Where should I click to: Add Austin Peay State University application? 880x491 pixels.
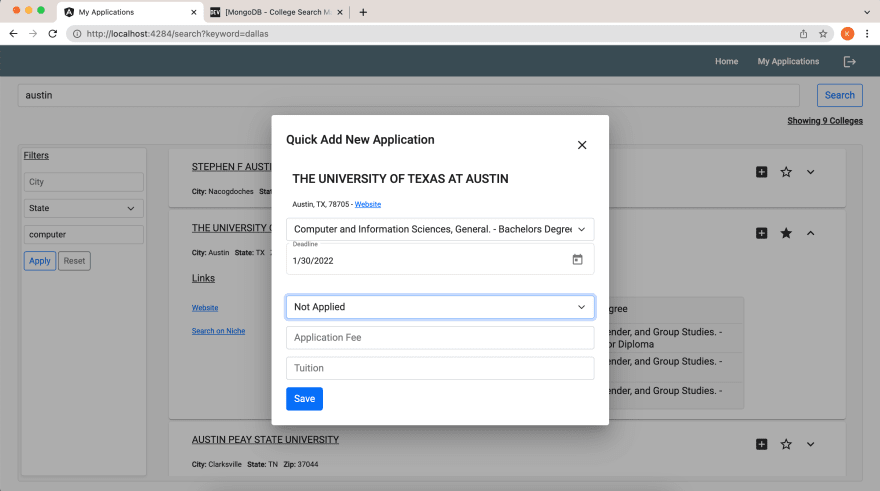point(761,444)
